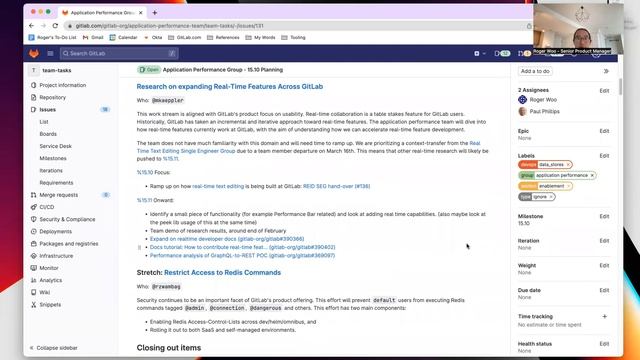Click the Wiki book icon
This screenshot has height=360, width=640.
pos(33,292)
